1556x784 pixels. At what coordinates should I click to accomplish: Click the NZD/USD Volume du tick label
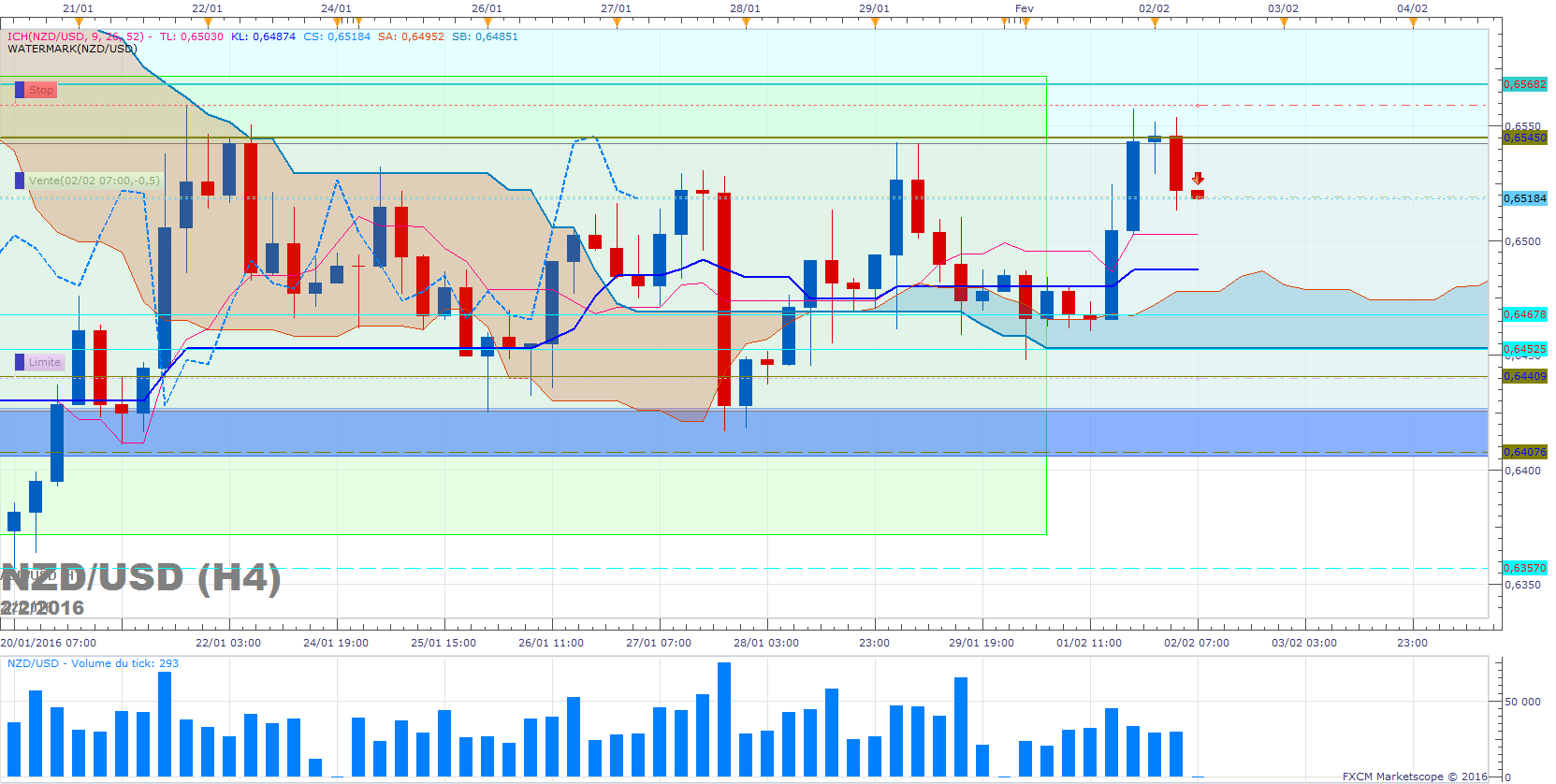93,663
